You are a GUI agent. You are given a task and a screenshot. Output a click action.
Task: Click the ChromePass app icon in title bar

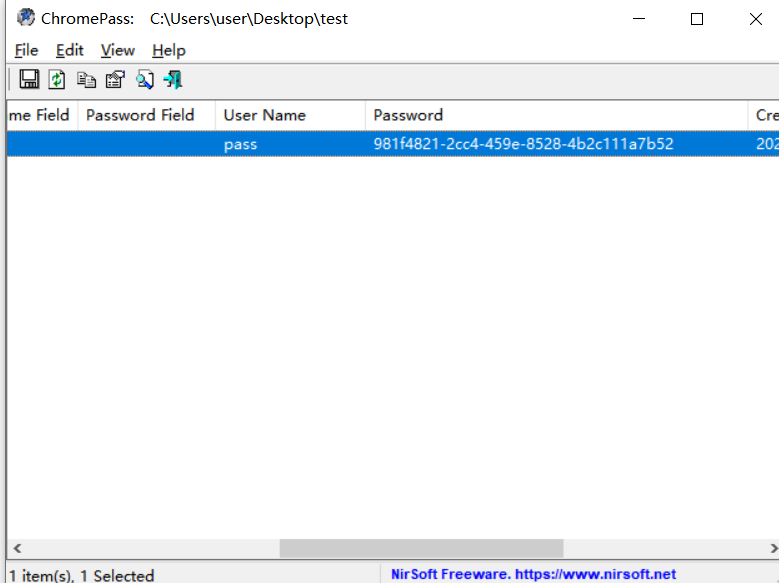click(25, 18)
